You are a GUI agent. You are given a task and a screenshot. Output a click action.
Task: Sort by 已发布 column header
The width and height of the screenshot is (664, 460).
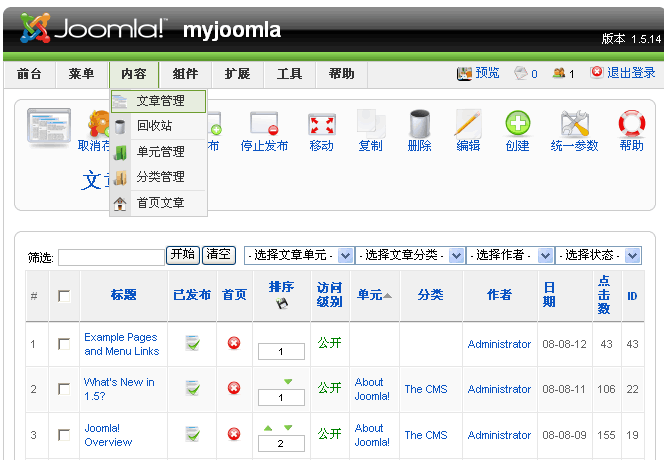click(x=192, y=294)
